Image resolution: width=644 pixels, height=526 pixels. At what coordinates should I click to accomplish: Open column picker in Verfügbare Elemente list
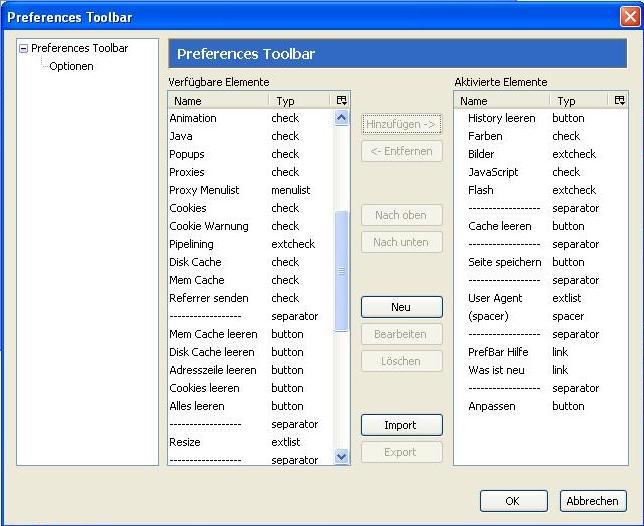point(341,100)
